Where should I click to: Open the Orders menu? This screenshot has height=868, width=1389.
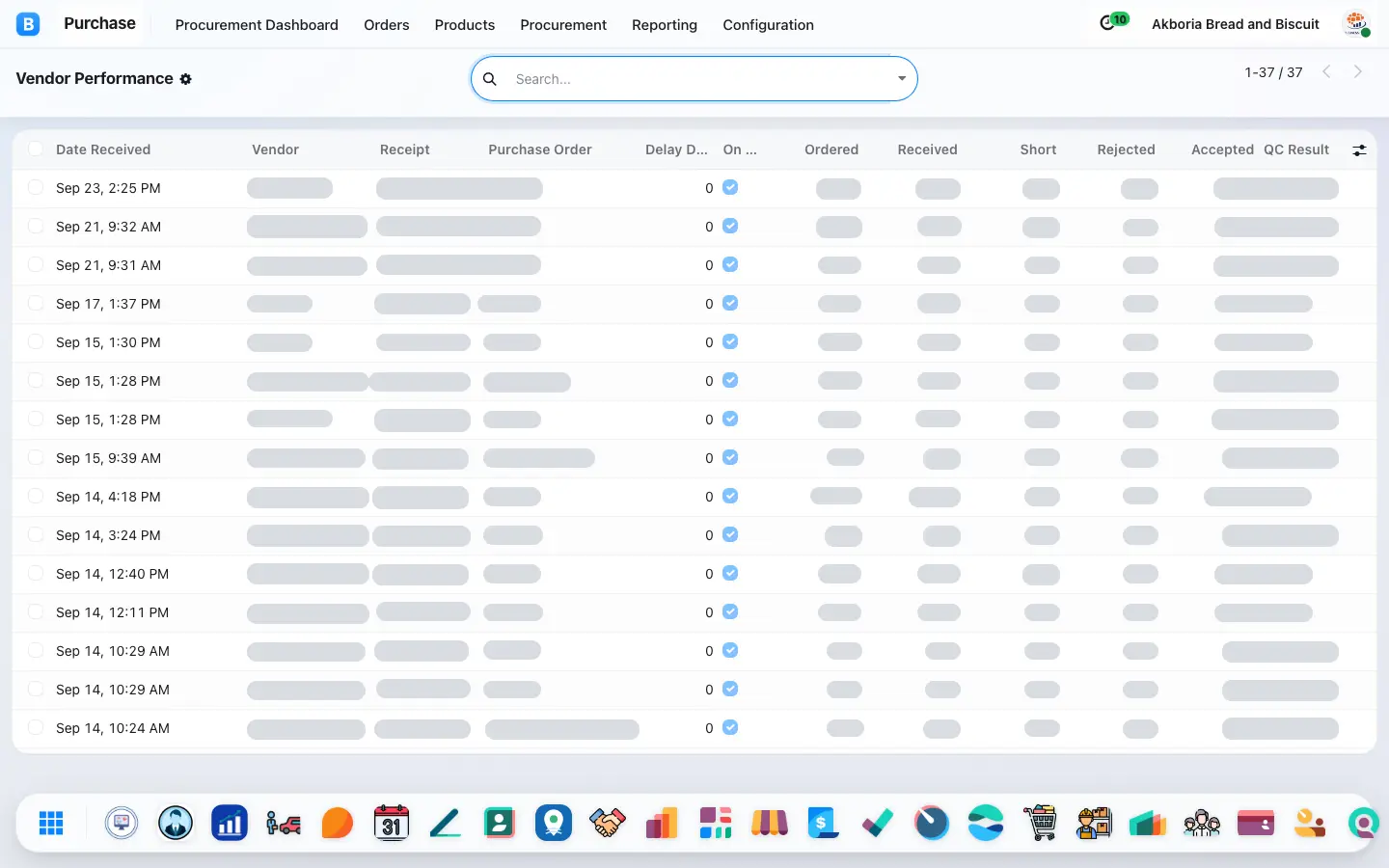tap(387, 25)
